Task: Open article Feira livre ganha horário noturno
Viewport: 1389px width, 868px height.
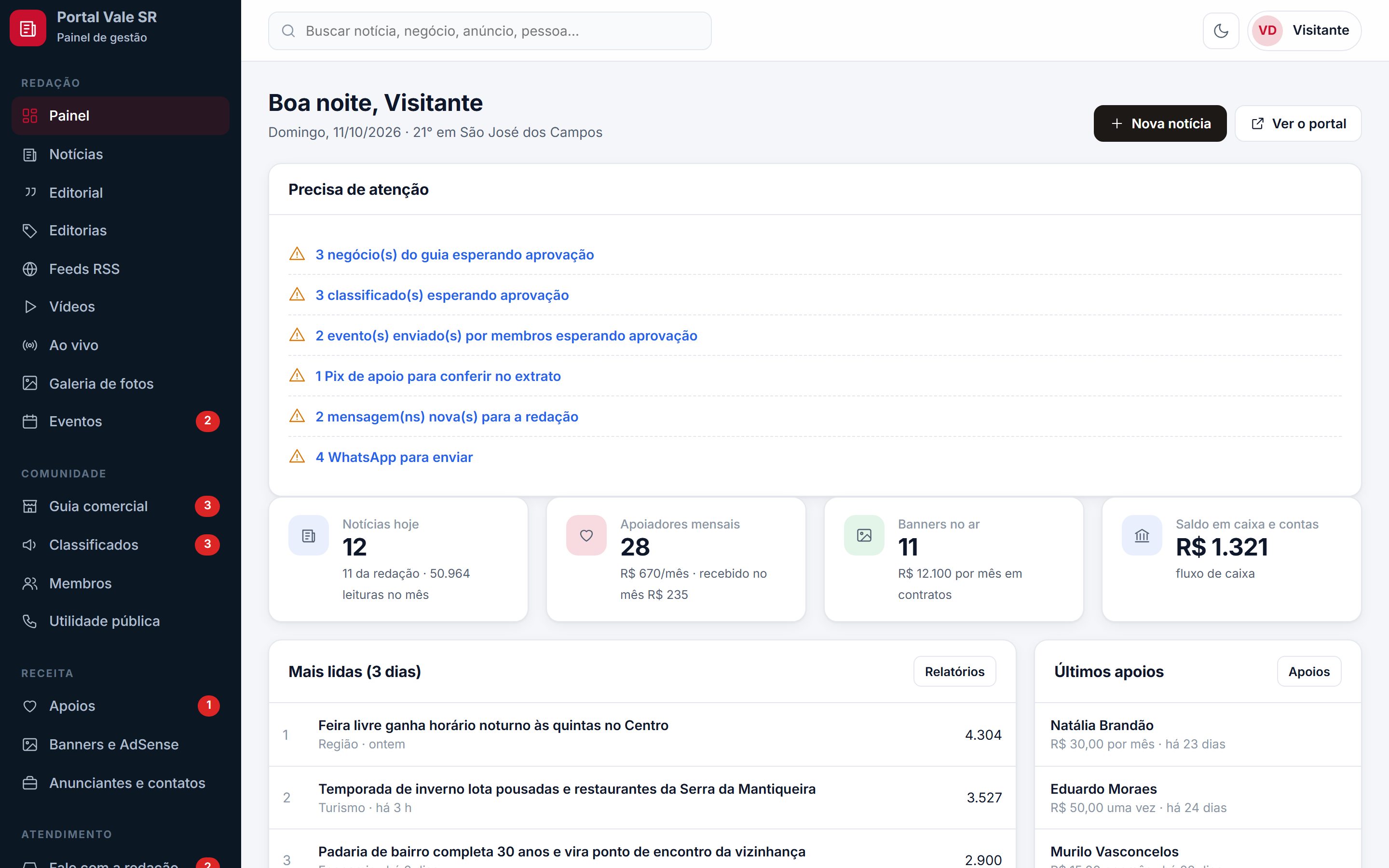Action: 493,726
